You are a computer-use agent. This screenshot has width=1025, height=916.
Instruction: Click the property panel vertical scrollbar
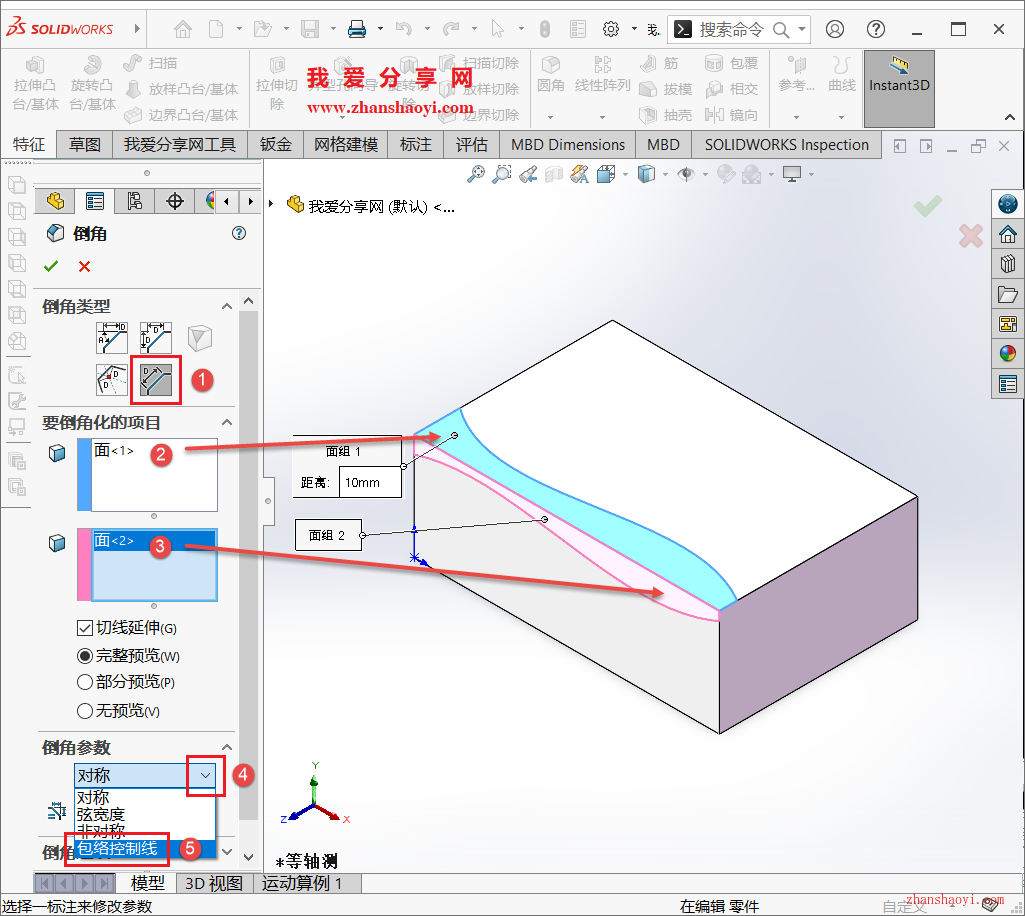coord(248,564)
